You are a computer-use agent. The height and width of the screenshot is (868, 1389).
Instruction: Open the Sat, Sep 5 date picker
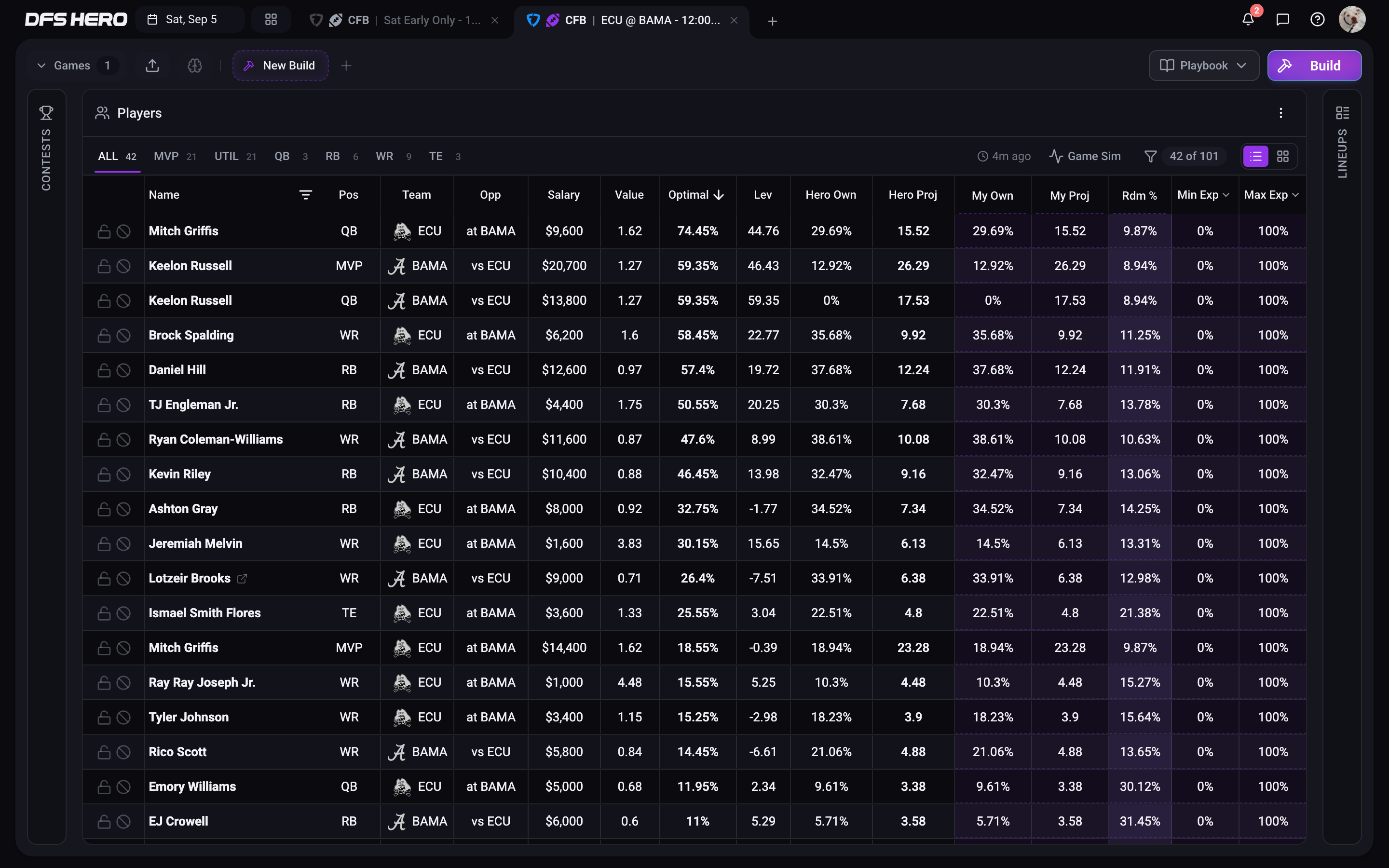[x=190, y=19]
